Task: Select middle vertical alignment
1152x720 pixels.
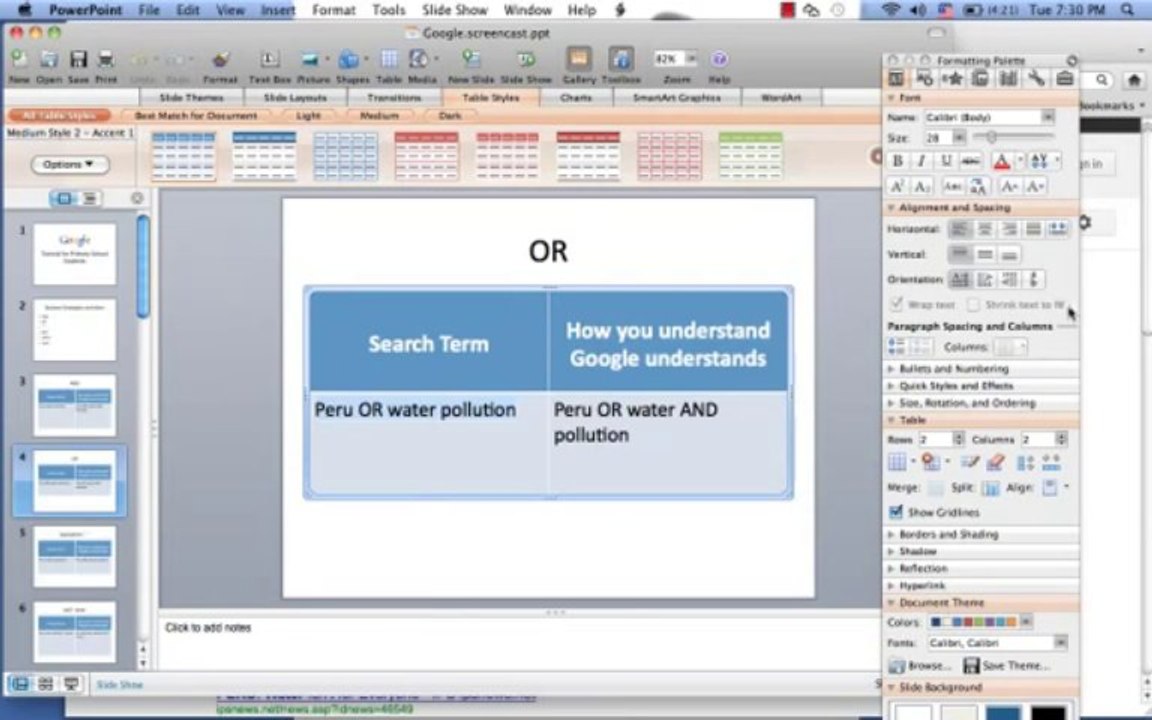Action: click(x=984, y=254)
